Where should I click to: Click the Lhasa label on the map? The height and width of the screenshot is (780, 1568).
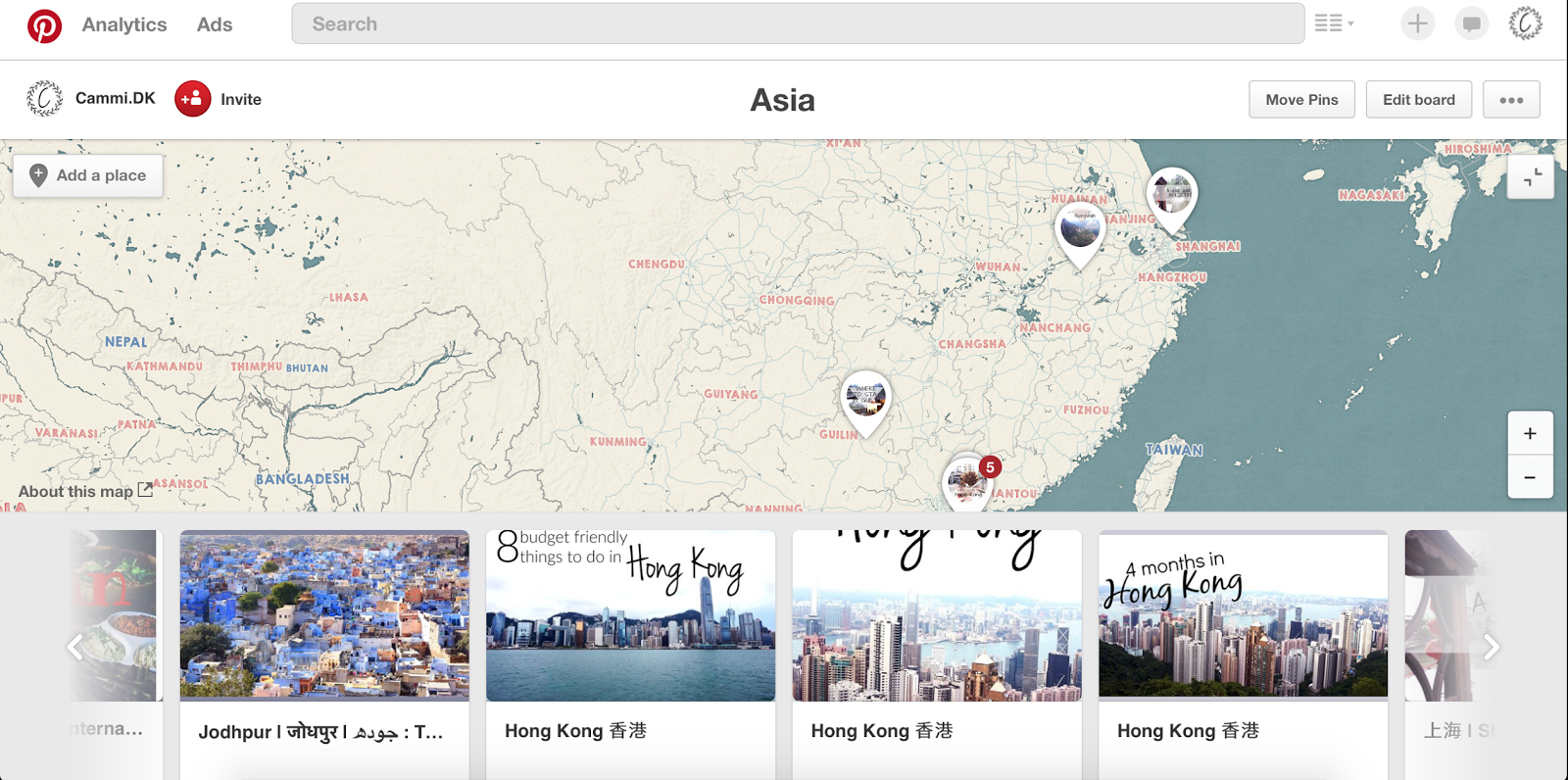pos(349,297)
